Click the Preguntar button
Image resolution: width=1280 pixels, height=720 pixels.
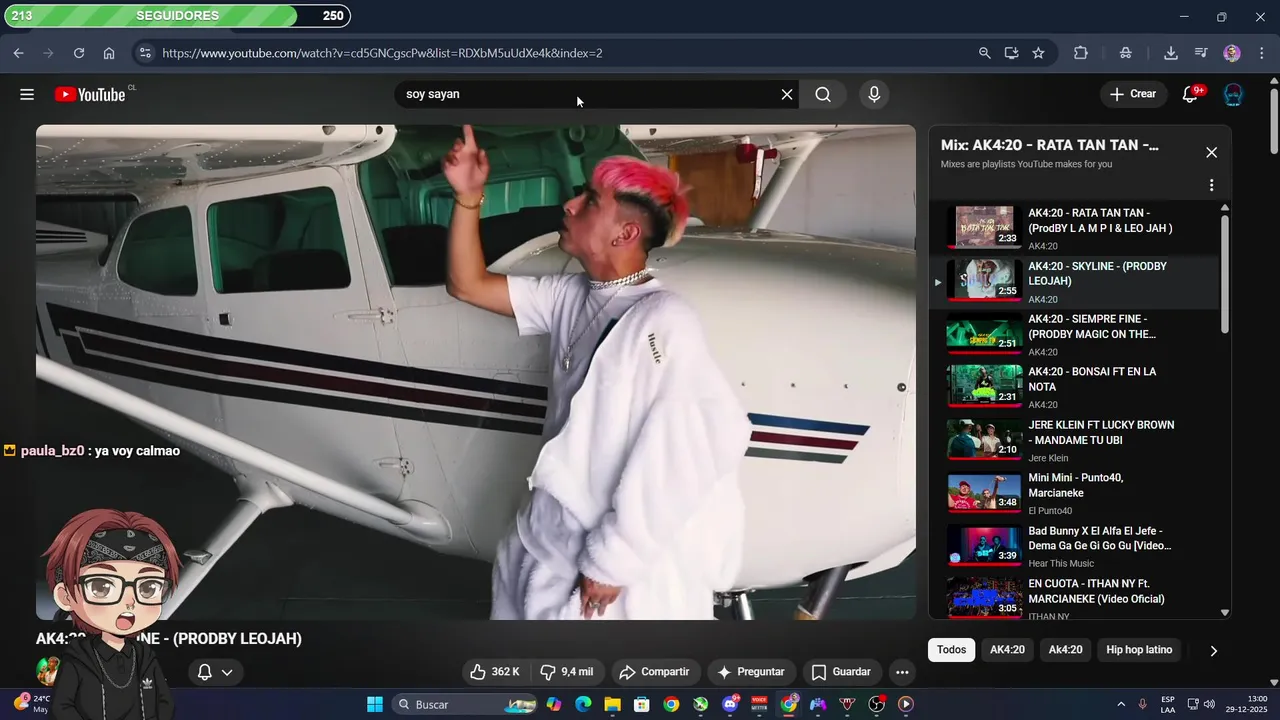[x=751, y=672]
